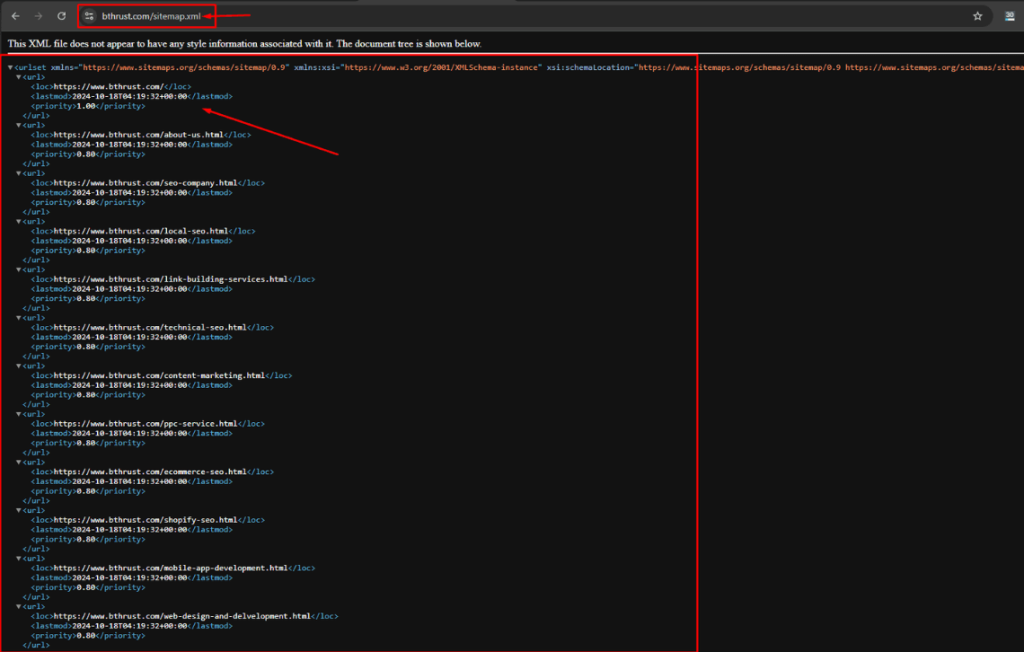Collapse the url node containing link-building-services.html

[18, 269]
